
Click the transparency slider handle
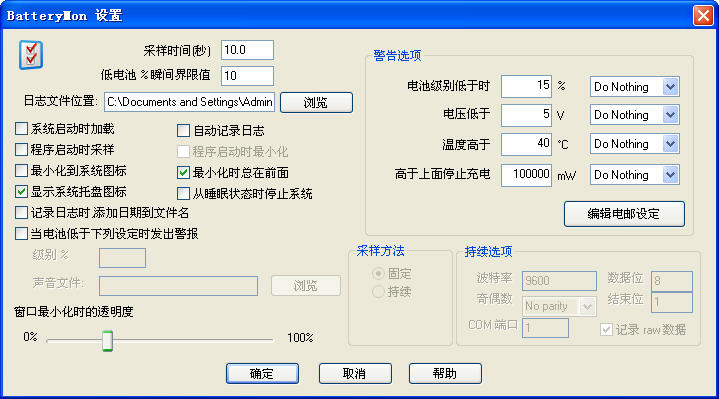(107, 341)
